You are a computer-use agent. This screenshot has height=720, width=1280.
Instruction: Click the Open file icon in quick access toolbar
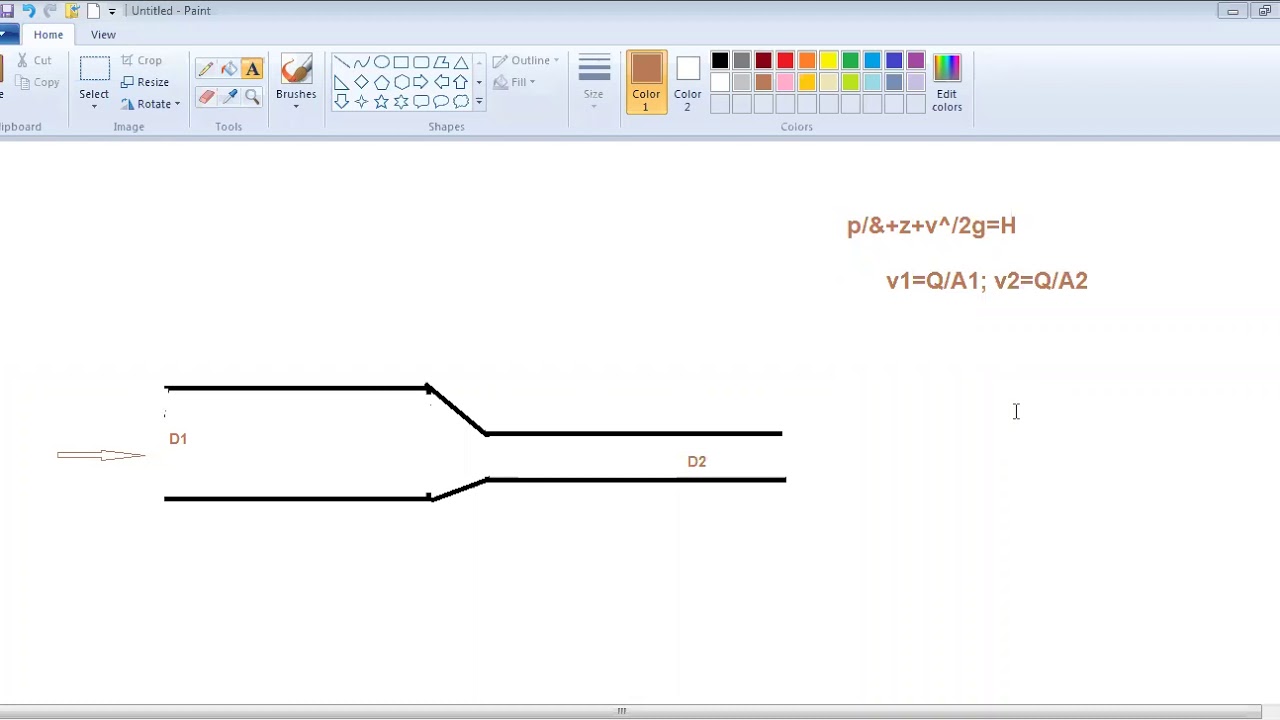72,11
